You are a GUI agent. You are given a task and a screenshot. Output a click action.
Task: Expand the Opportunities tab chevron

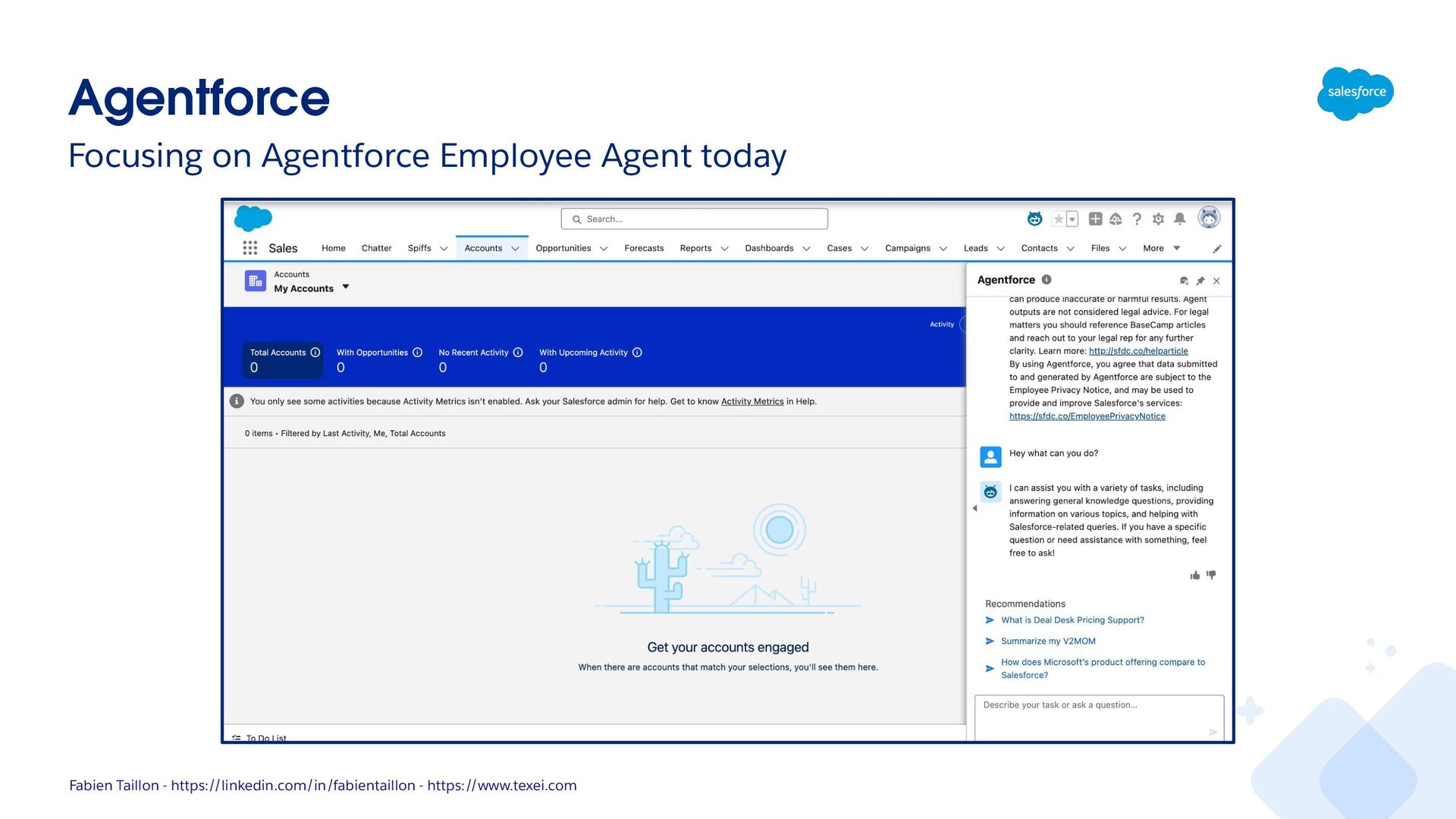pos(604,249)
